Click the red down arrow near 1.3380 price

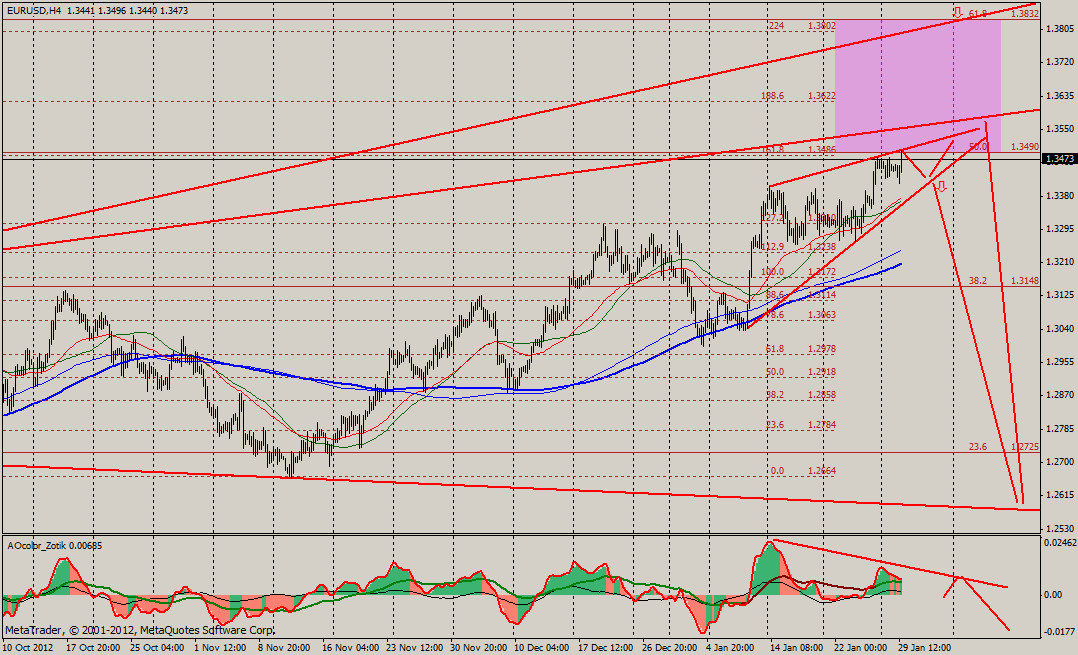(x=940, y=186)
